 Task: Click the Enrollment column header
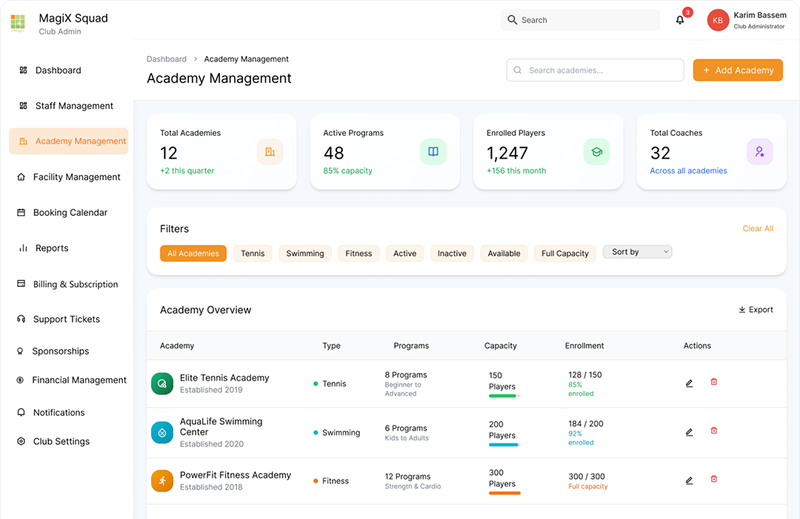point(584,346)
